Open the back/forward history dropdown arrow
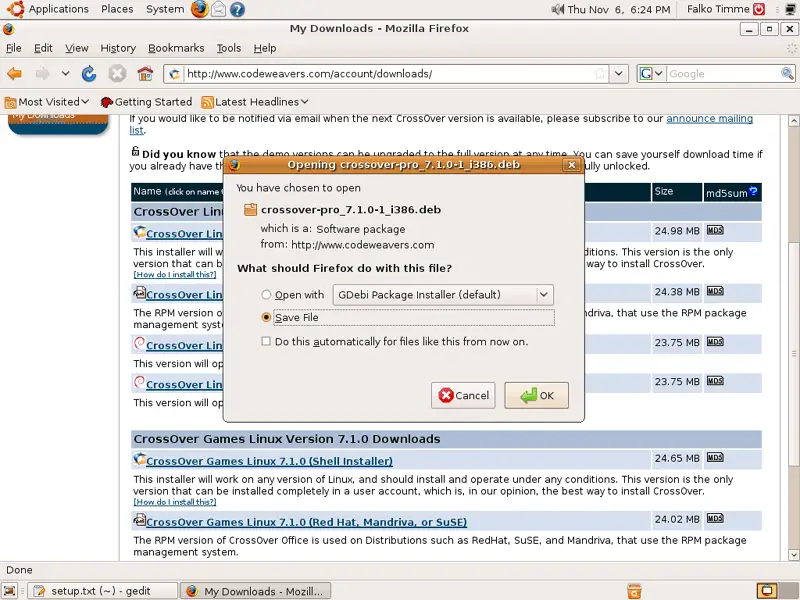 [x=65, y=73]
